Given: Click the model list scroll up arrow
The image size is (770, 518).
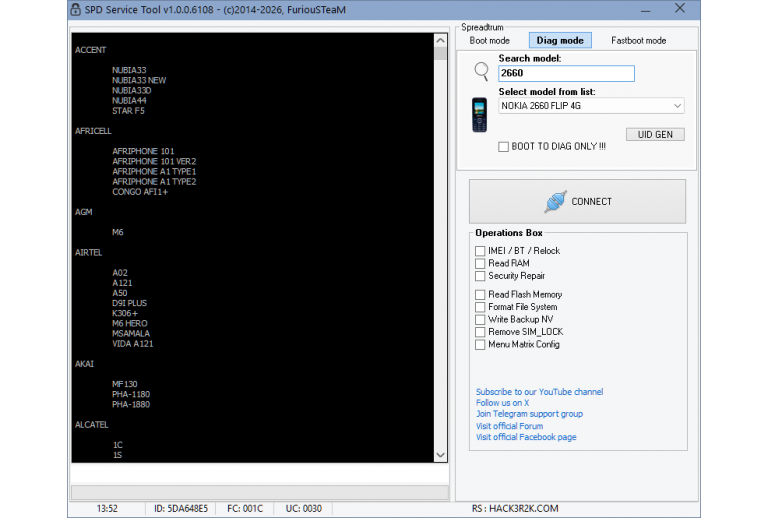Looking at the screenshot, I should pos(441,41).
